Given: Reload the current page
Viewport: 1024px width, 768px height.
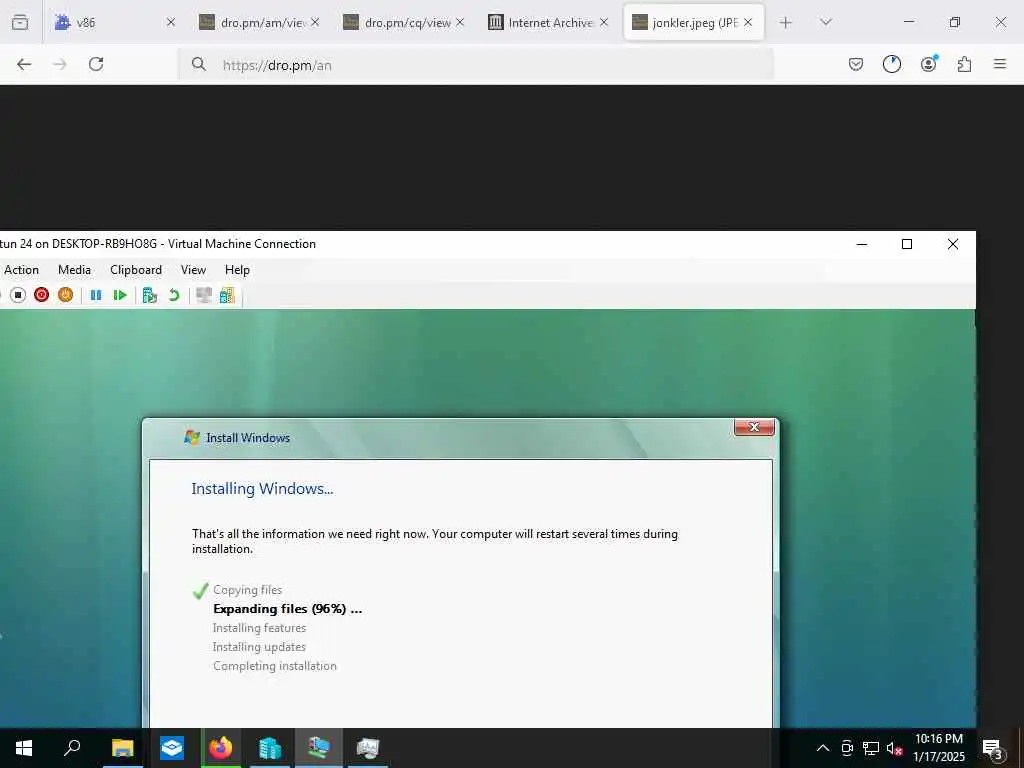Looking at the screenshot, I should click(96, 64).
